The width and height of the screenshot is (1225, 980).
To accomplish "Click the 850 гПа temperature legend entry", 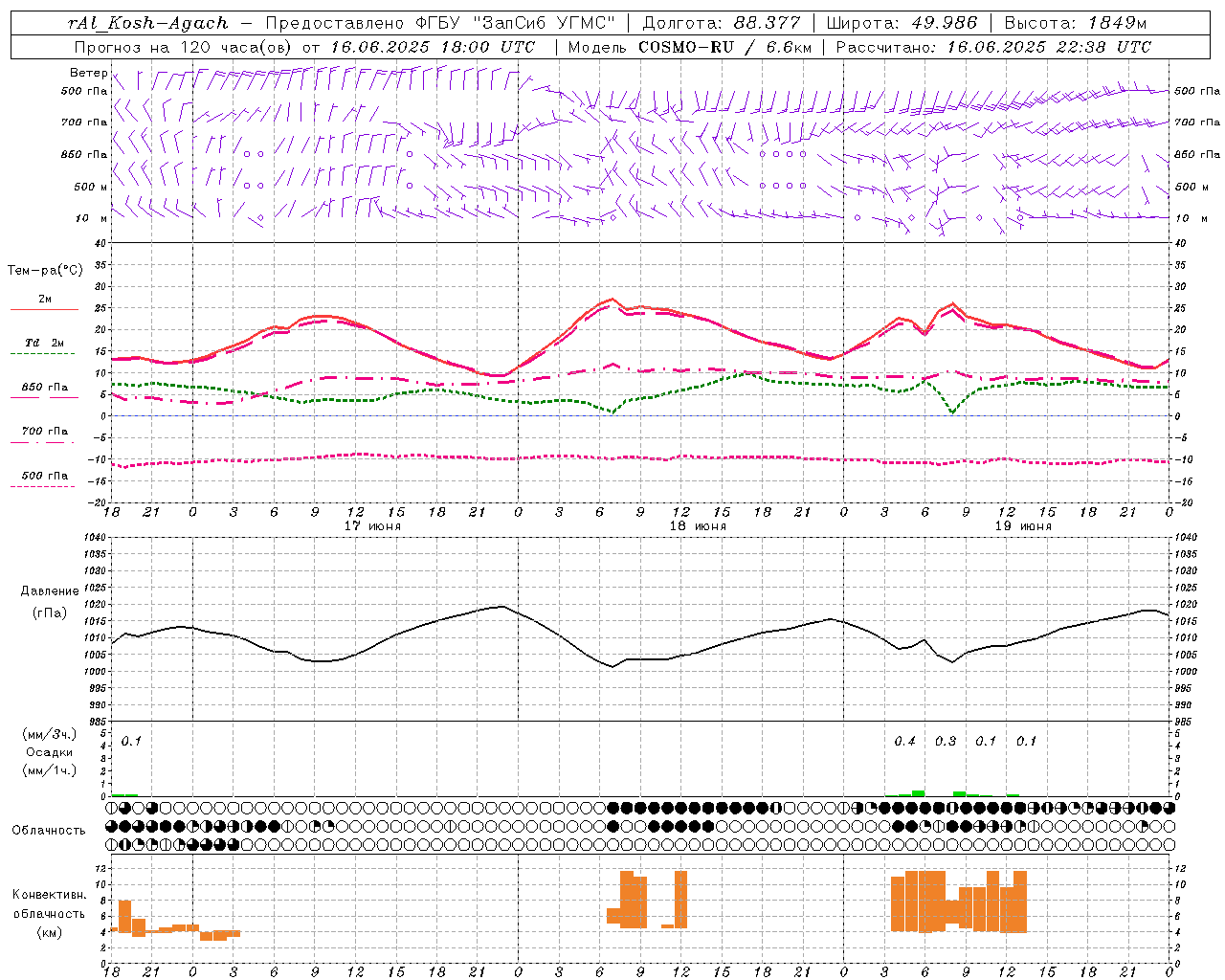I will [x=44, y=388].
